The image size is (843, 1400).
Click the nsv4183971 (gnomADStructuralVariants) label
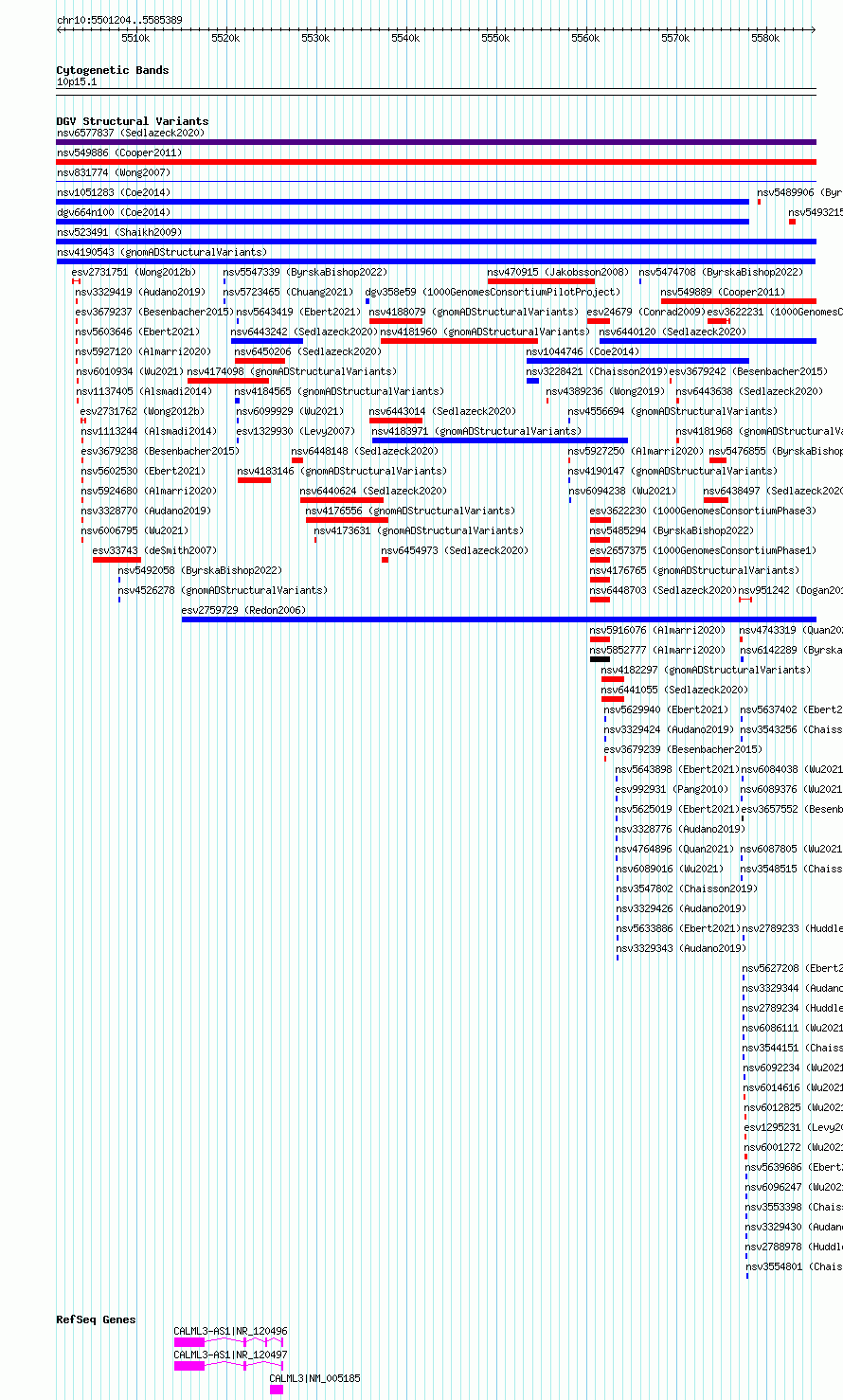click(x=476, y=431)
